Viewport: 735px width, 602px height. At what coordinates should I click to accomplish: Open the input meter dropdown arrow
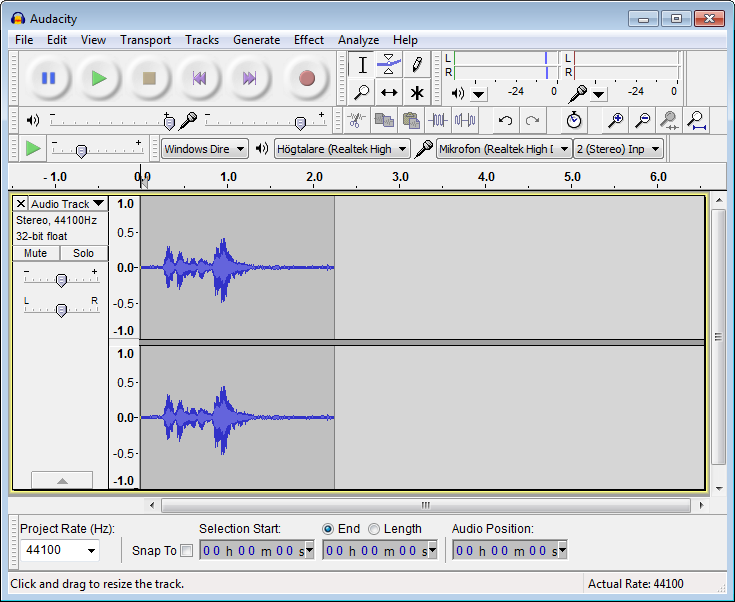pyautogui.click(x=599, y=94)
